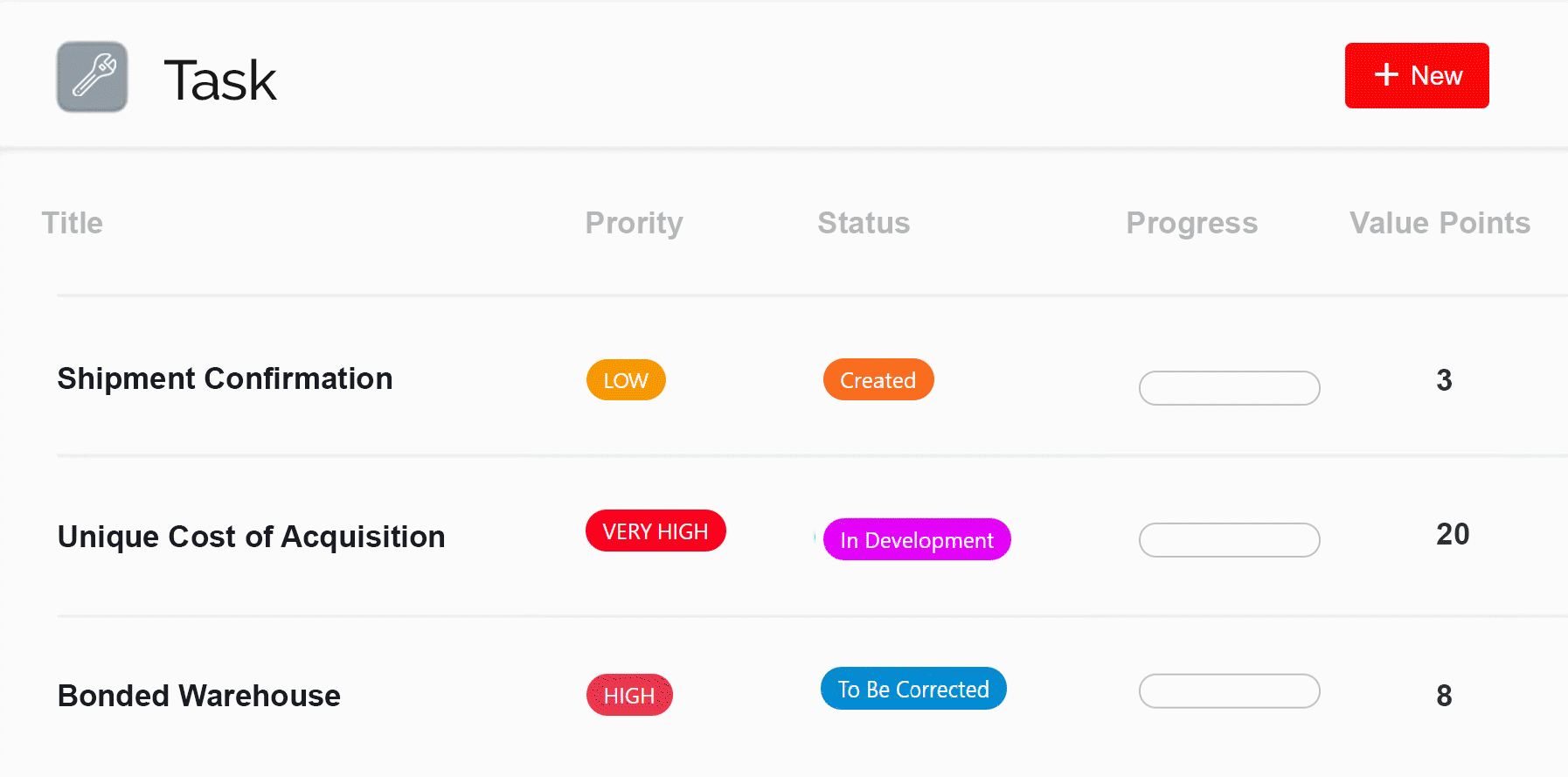Click the Shipment Confirmation progress bar
This screenshot has width=1568, height=777.
coord(1229,388)
